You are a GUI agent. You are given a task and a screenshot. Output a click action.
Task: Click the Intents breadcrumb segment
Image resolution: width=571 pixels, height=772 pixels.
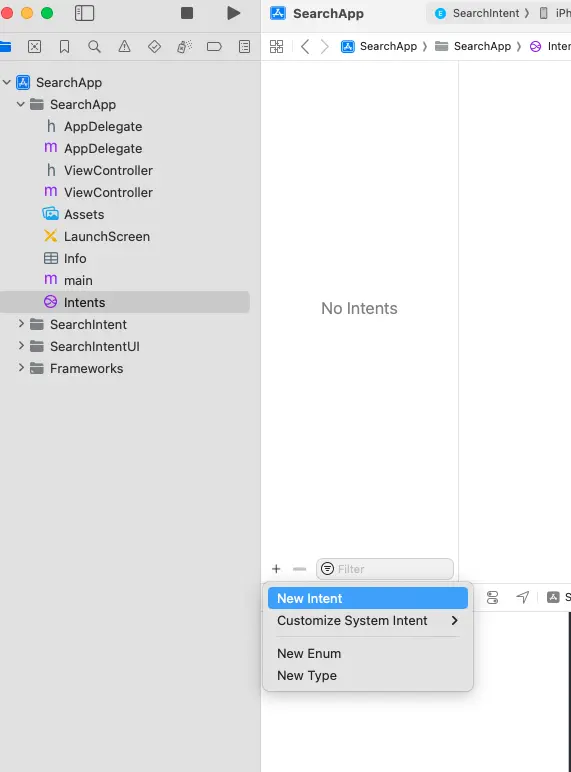[x=550, y=46]
